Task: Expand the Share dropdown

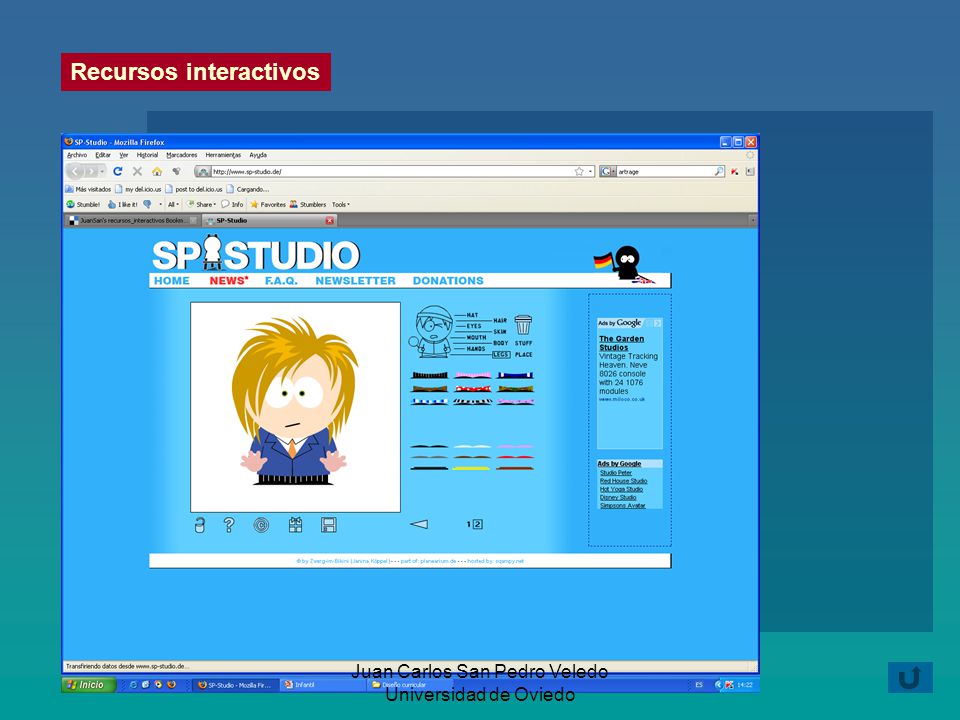Action: pyautogui.click(x=201, y=204)
